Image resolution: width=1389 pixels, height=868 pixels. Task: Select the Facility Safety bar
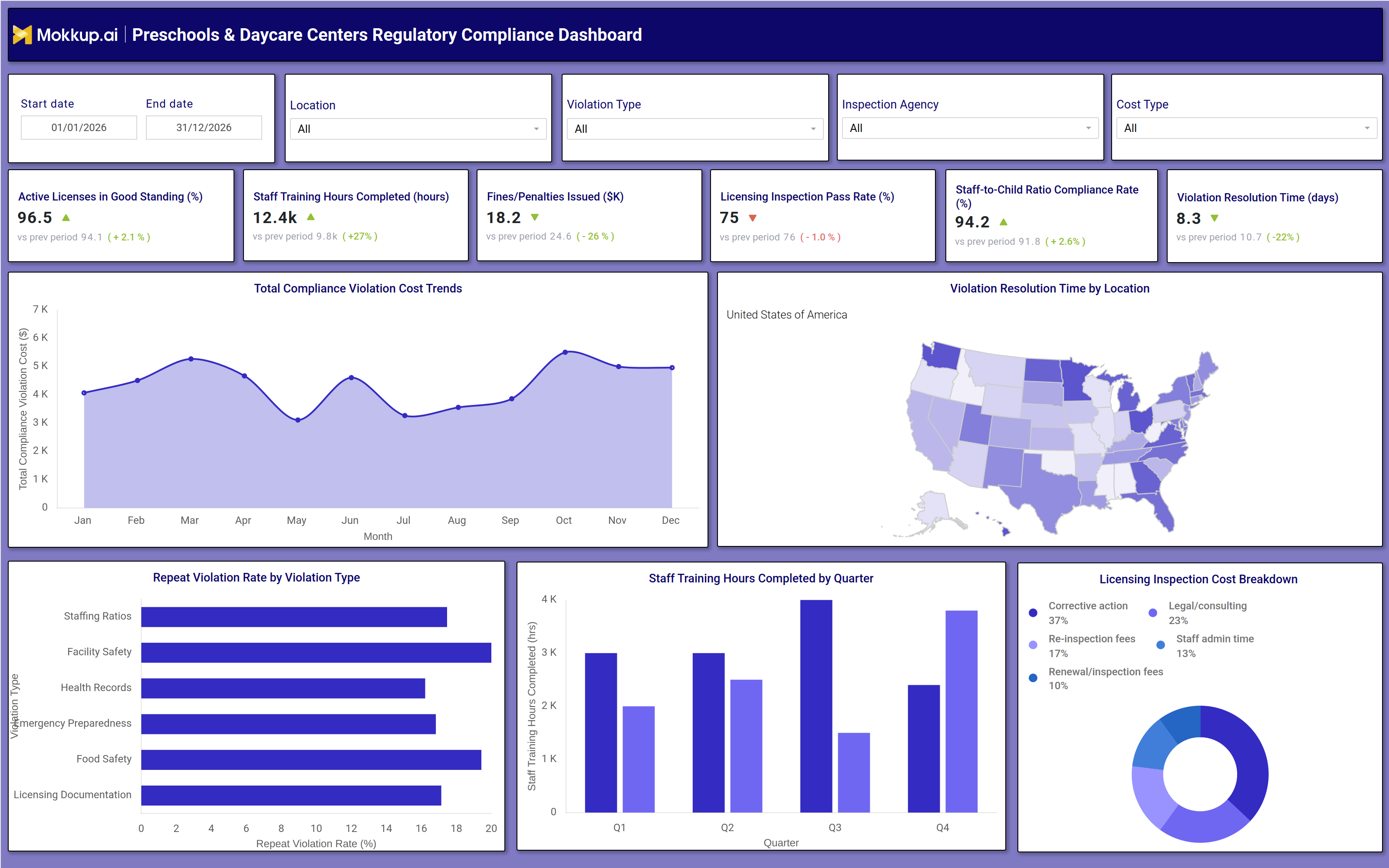pyautogui.click(x=316, y=653)
